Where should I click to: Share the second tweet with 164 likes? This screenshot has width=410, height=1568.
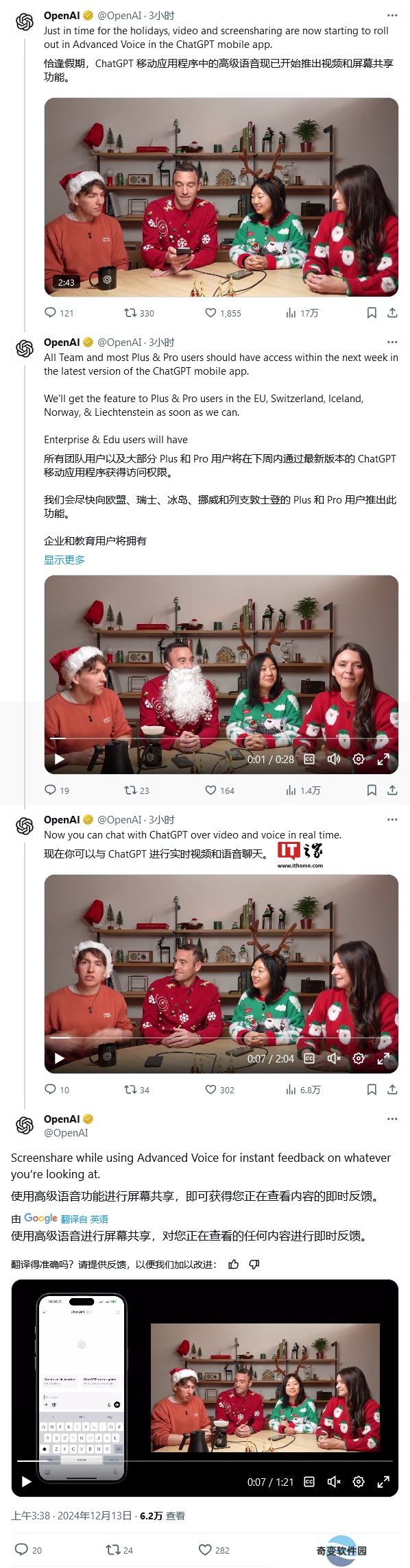[392, 791]
